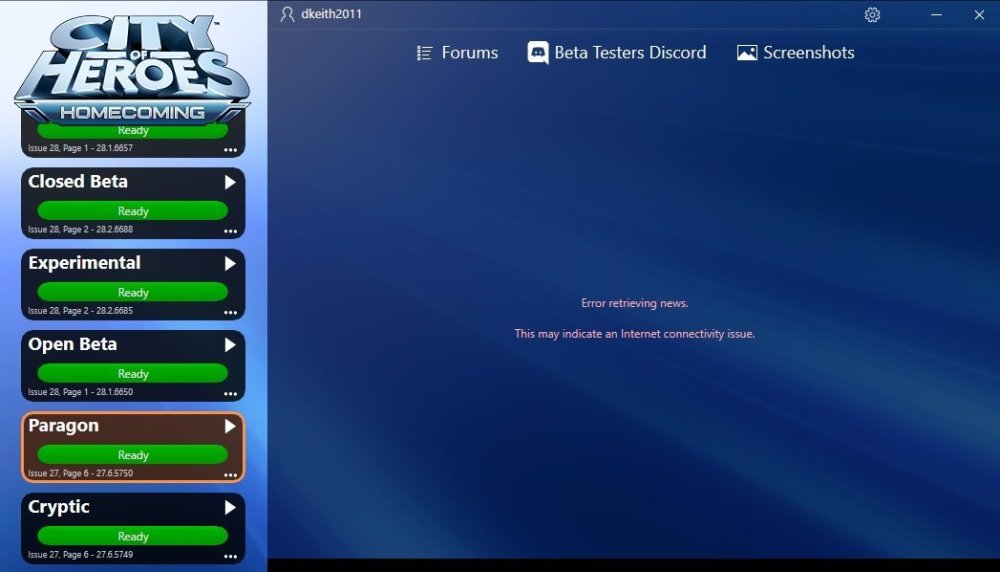
Task: Expand Experimental three-dot options menu
Action: click(x=231, y=312)
